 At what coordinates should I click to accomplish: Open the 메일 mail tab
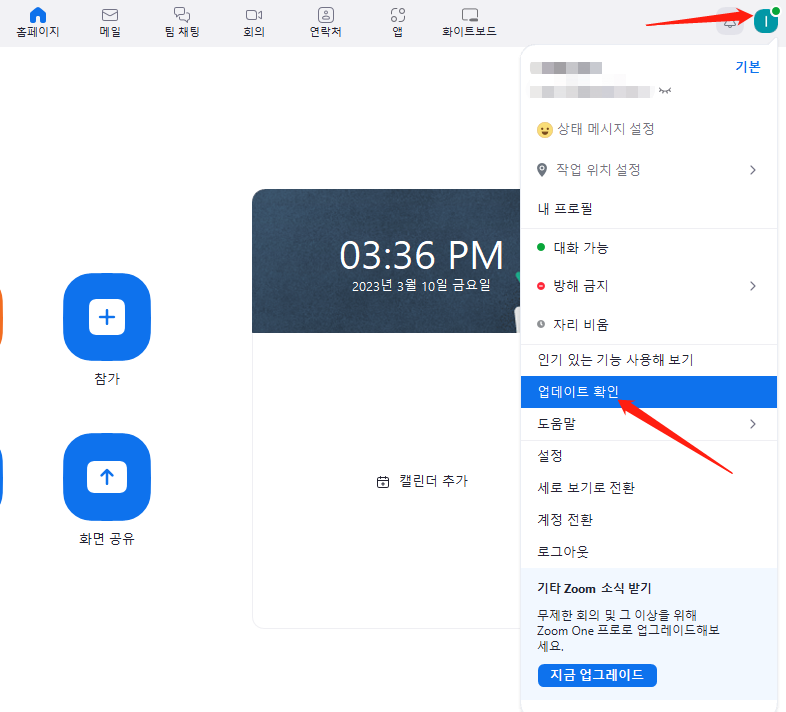click(x=110, y=23)
